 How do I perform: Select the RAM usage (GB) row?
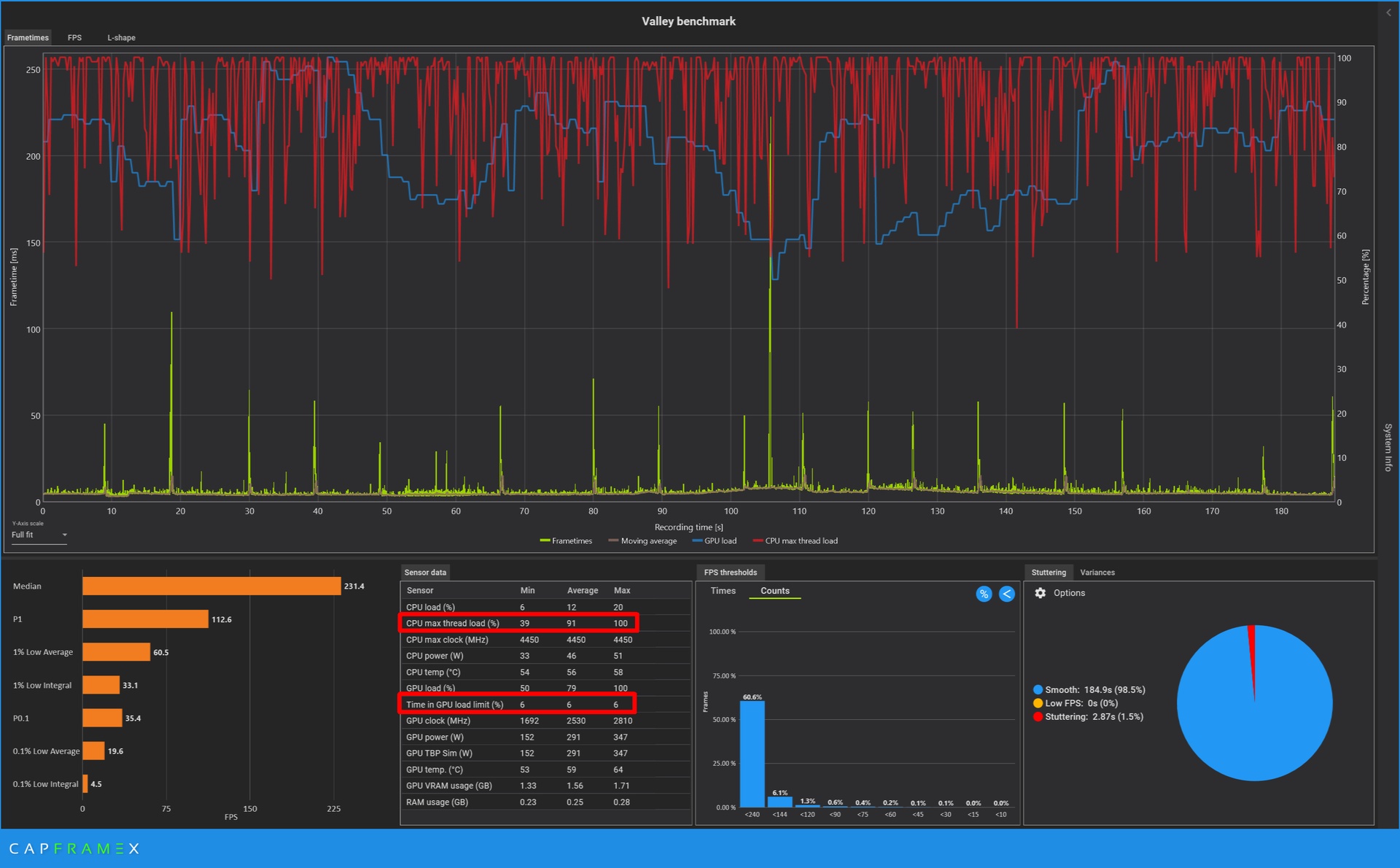point(545,802)
